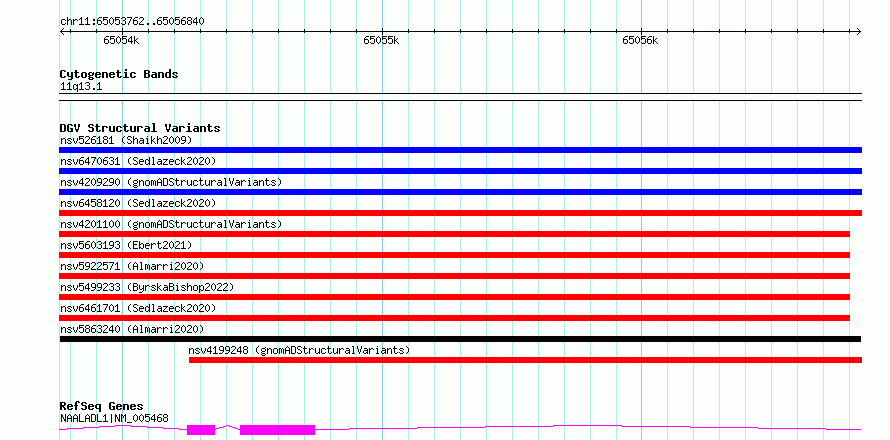This screenshot has height=440, width=890.
Task: Open the NAALADL1|NM_005468 gene label
Action: 114,418
